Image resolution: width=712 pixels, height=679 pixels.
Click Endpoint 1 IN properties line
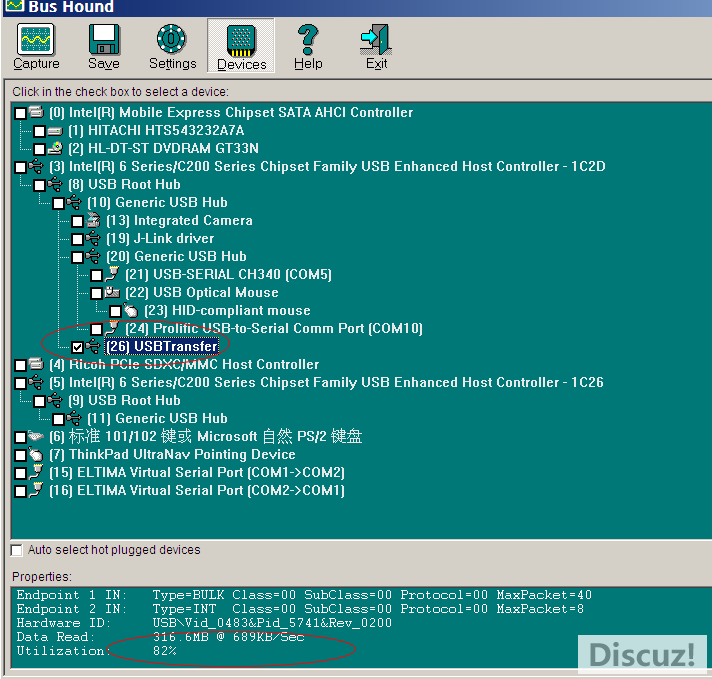point(304,595)
